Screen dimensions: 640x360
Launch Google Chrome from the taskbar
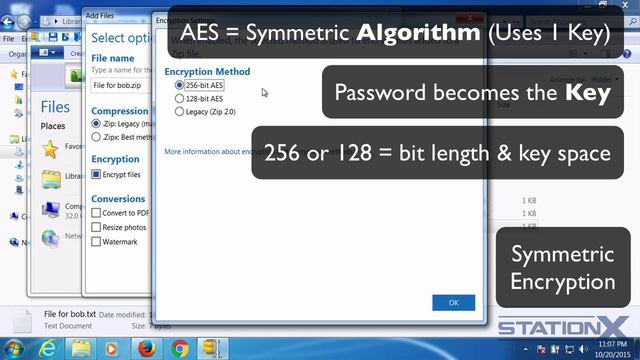click(x=180, y=349)
